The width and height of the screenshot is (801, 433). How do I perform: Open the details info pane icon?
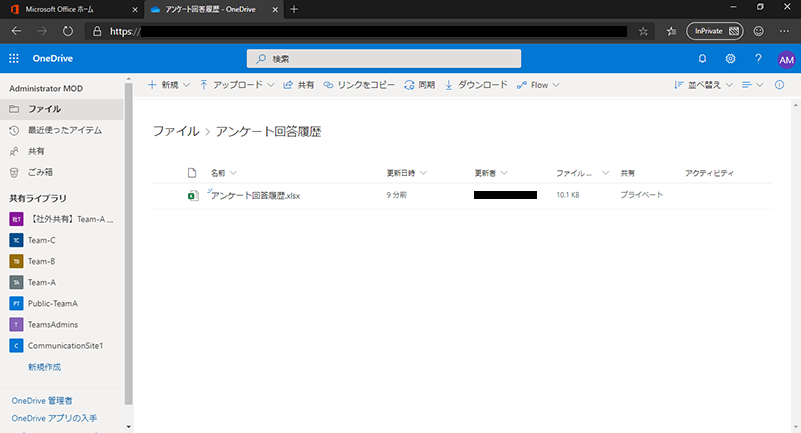779,85
